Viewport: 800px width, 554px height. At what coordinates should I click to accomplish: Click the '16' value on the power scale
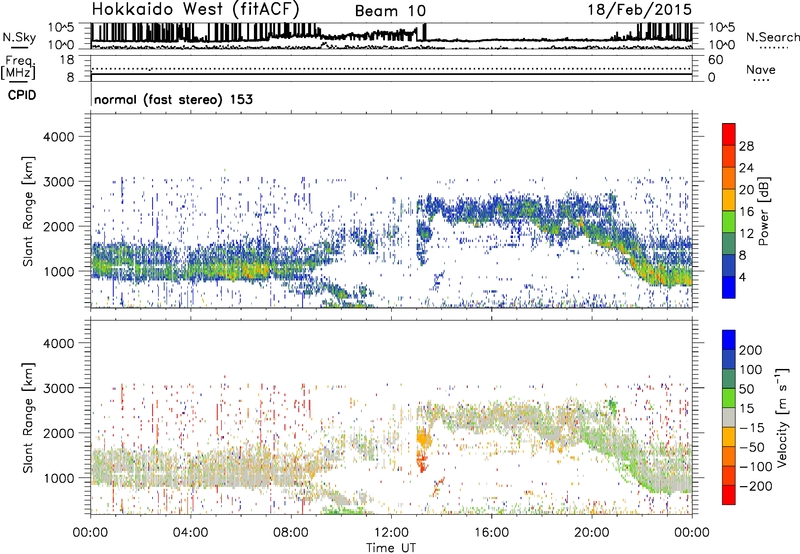coord(746,212)
